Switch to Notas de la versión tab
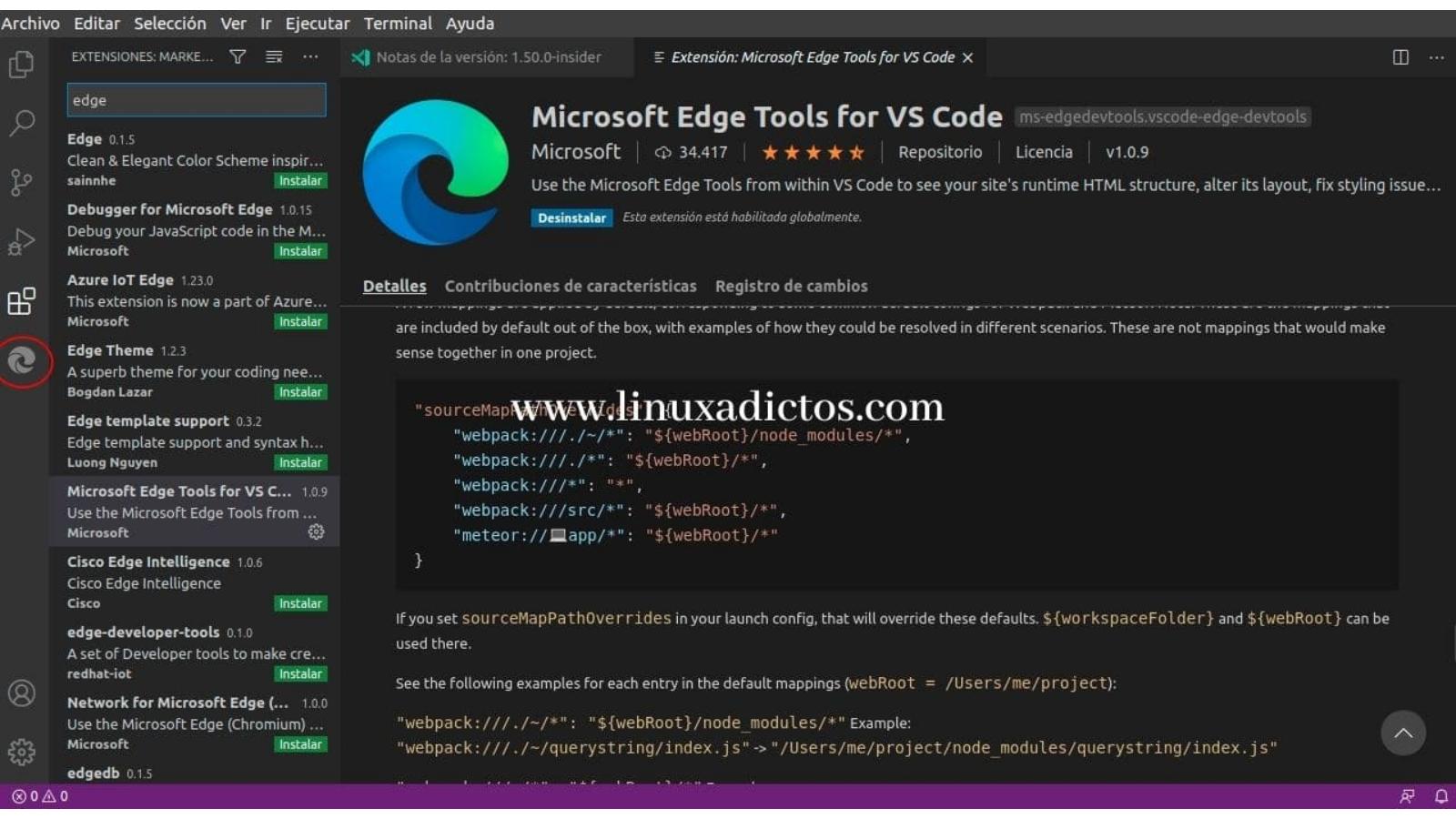Viewport: 1456px width, 819px height. coord(488,57)
